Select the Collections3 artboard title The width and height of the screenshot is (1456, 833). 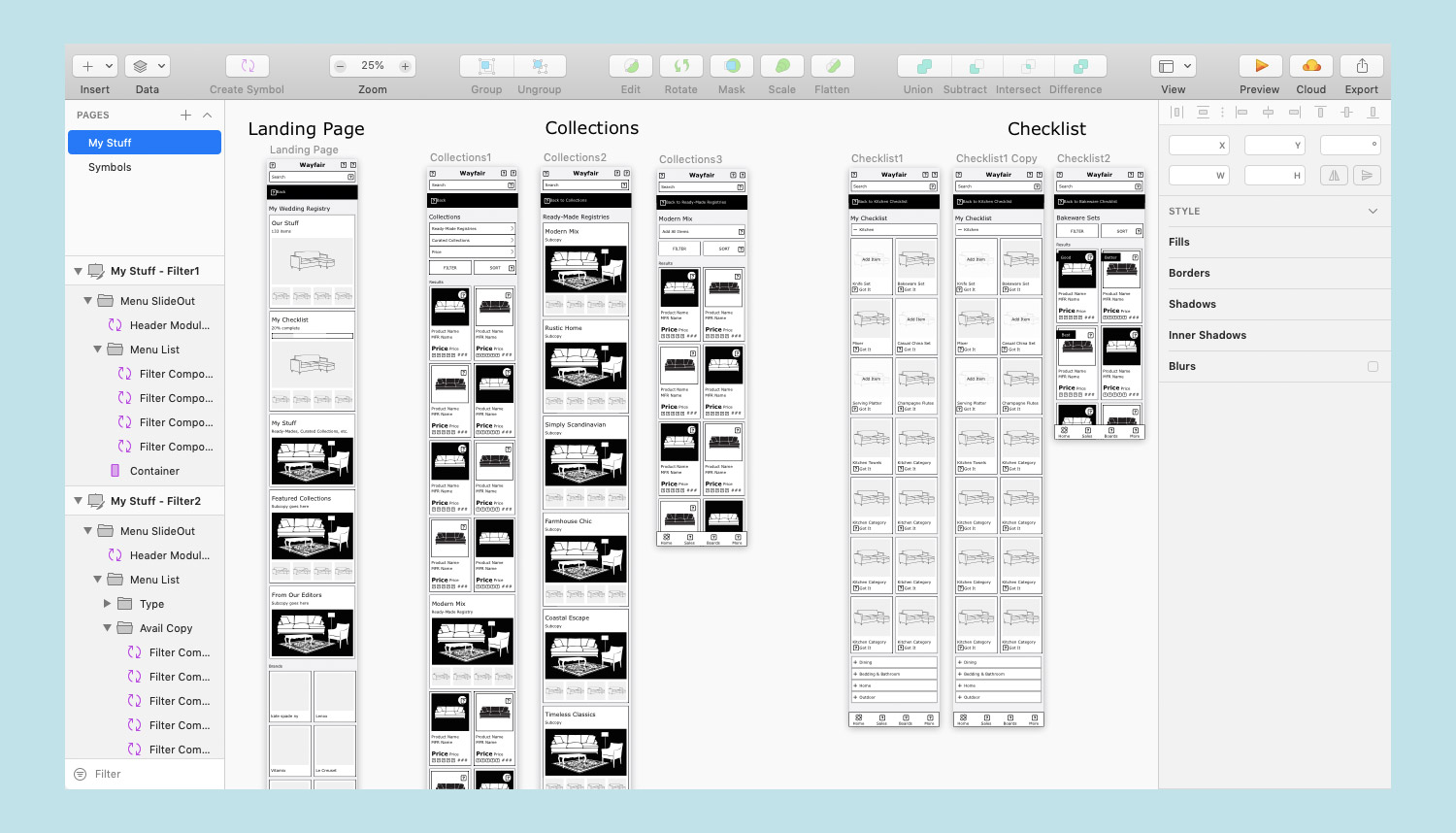point(690,159)
